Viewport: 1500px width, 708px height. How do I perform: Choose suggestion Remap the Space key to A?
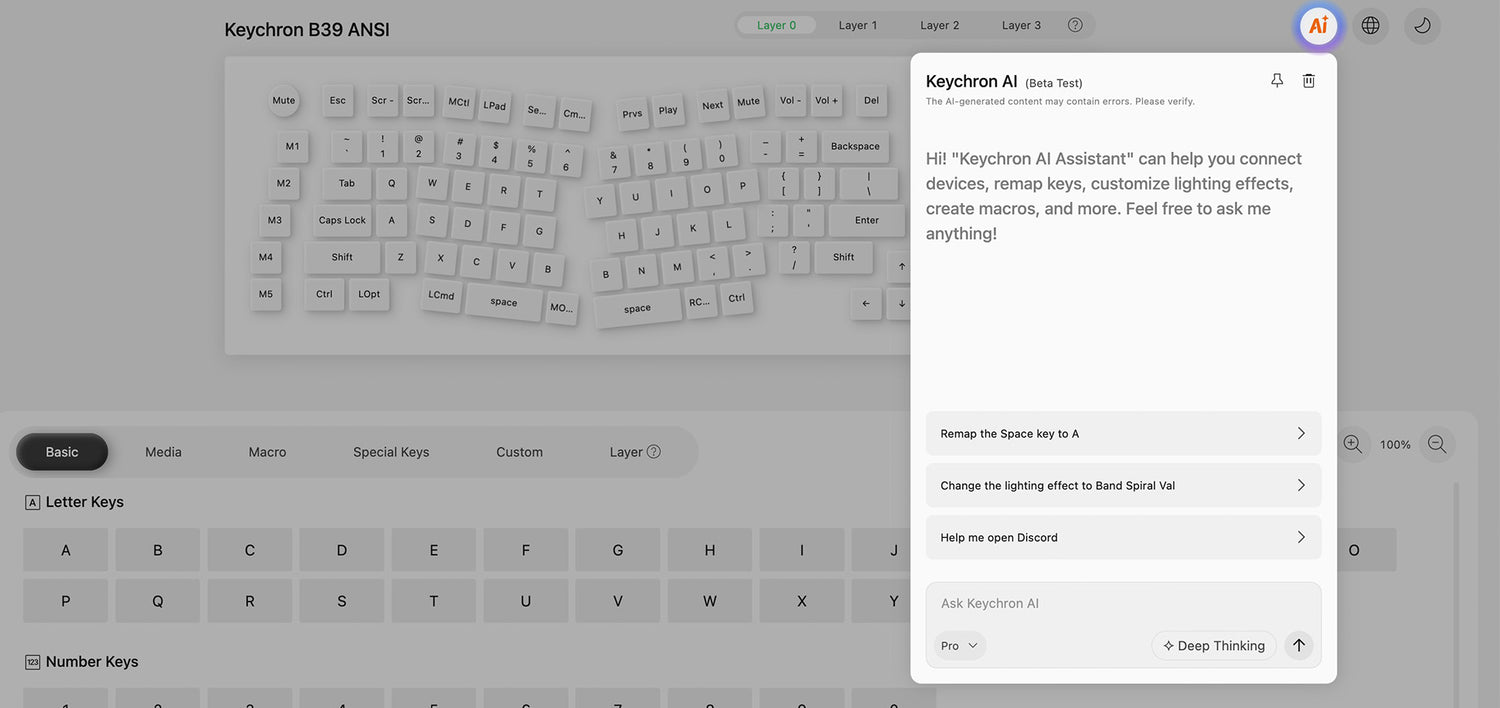(x=1123, y=434)
